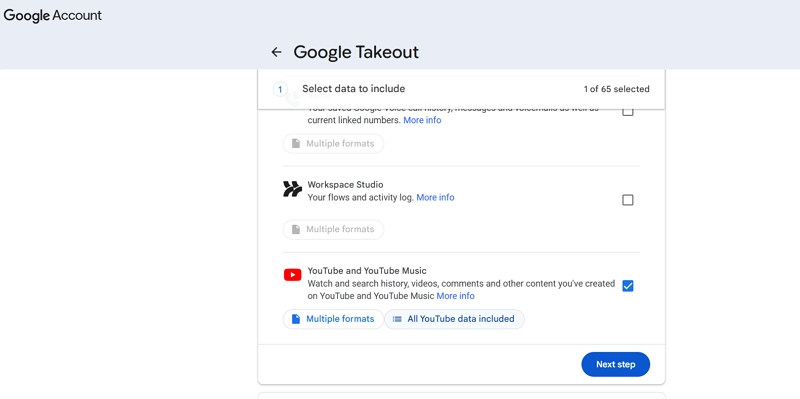Click the YouTube red play icon
Viewport: 800px width, 399px height.
pos(292,276)
